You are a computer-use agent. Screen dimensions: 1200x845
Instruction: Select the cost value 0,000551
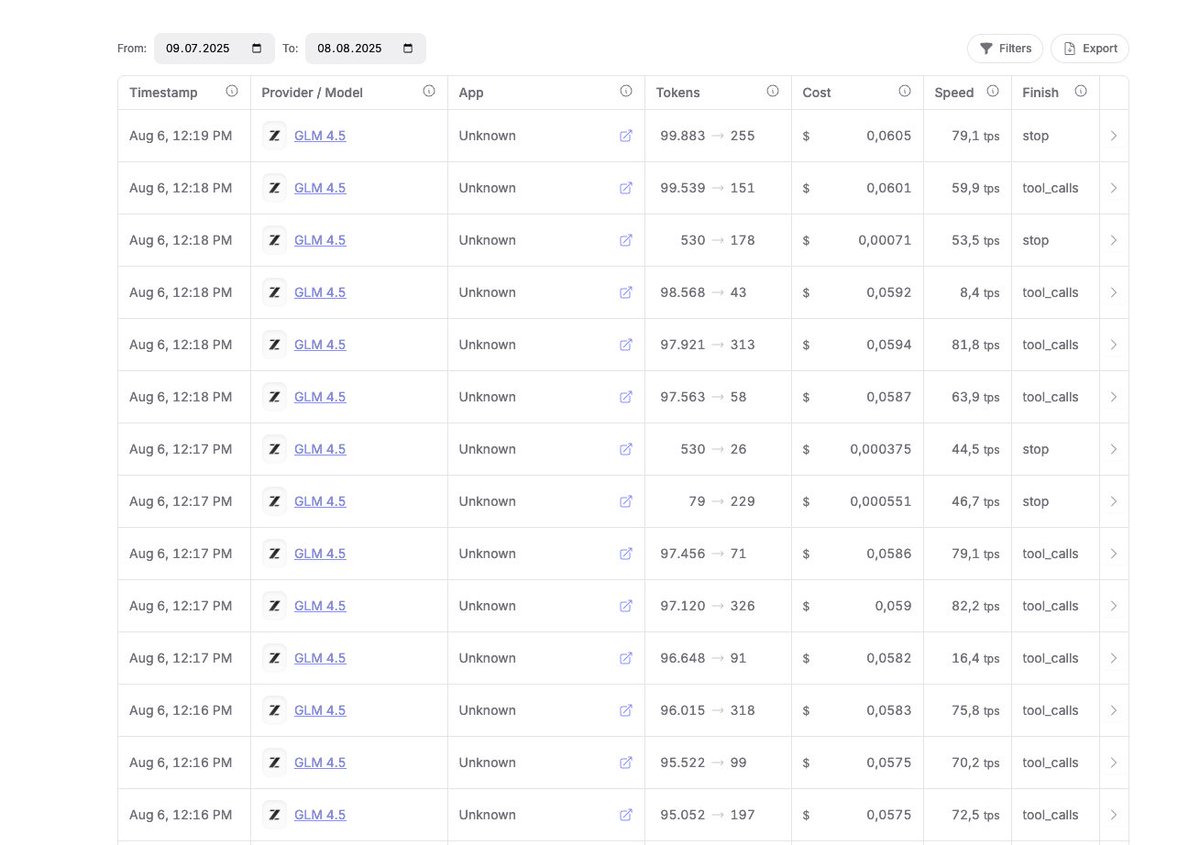(x=881, y=501)
